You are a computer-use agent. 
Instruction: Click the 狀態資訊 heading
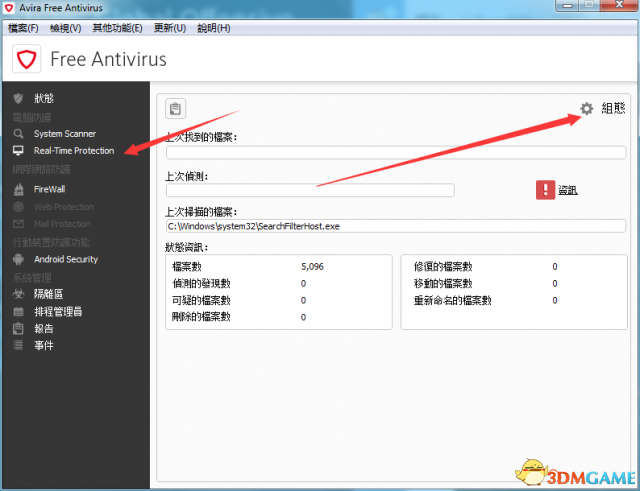click(187, 247)
